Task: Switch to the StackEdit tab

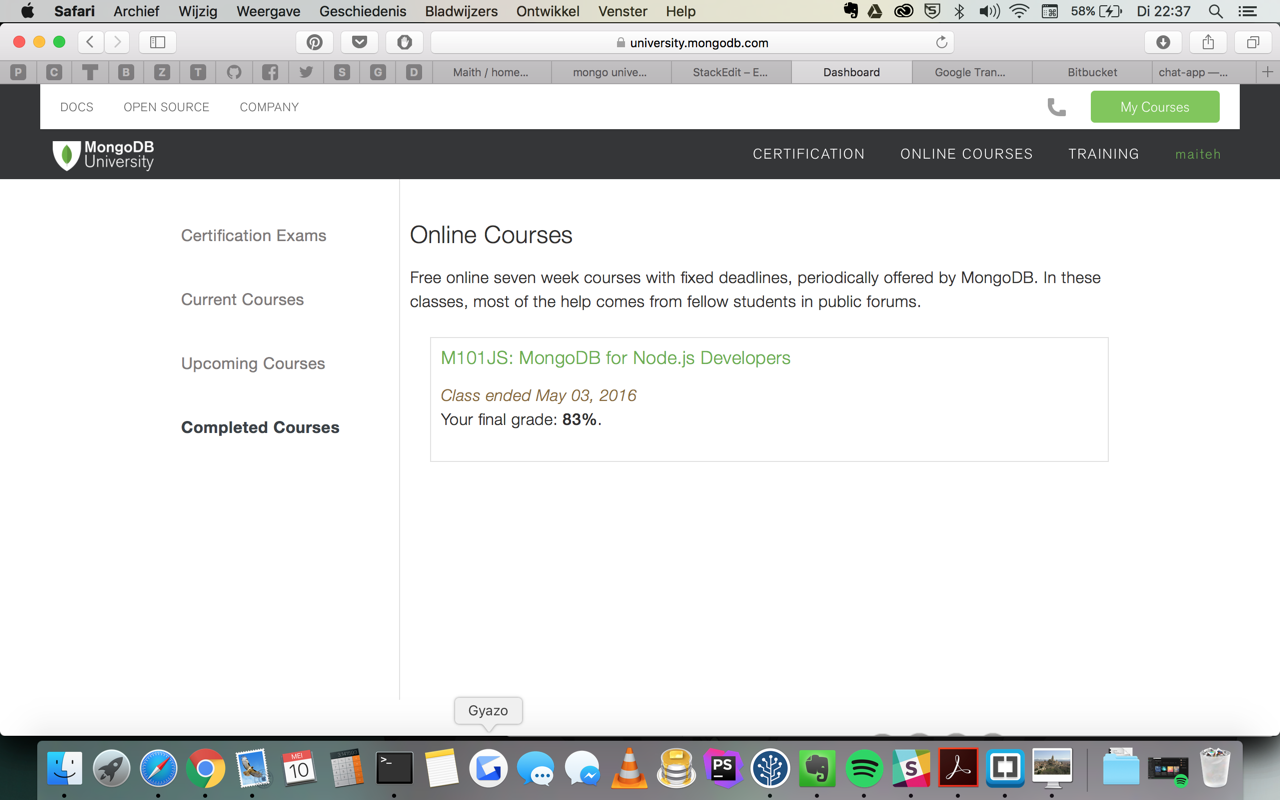Action: 730,72
